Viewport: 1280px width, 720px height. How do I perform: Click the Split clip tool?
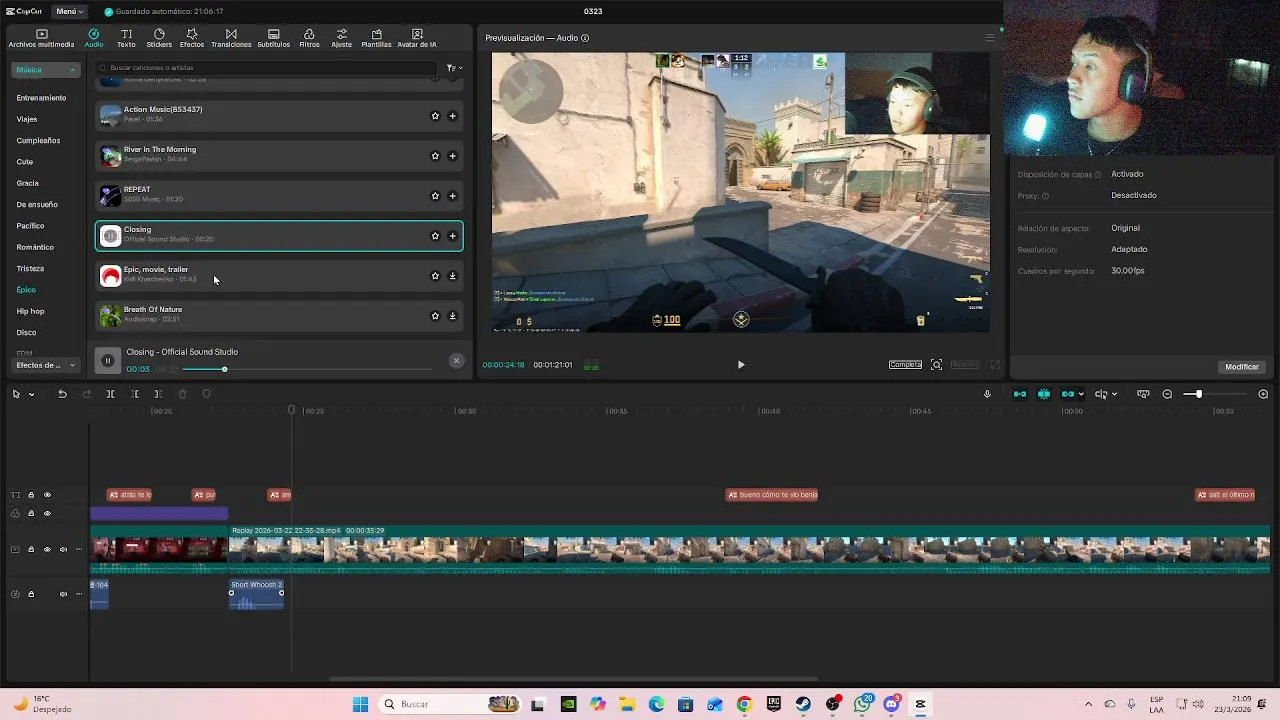110,394
